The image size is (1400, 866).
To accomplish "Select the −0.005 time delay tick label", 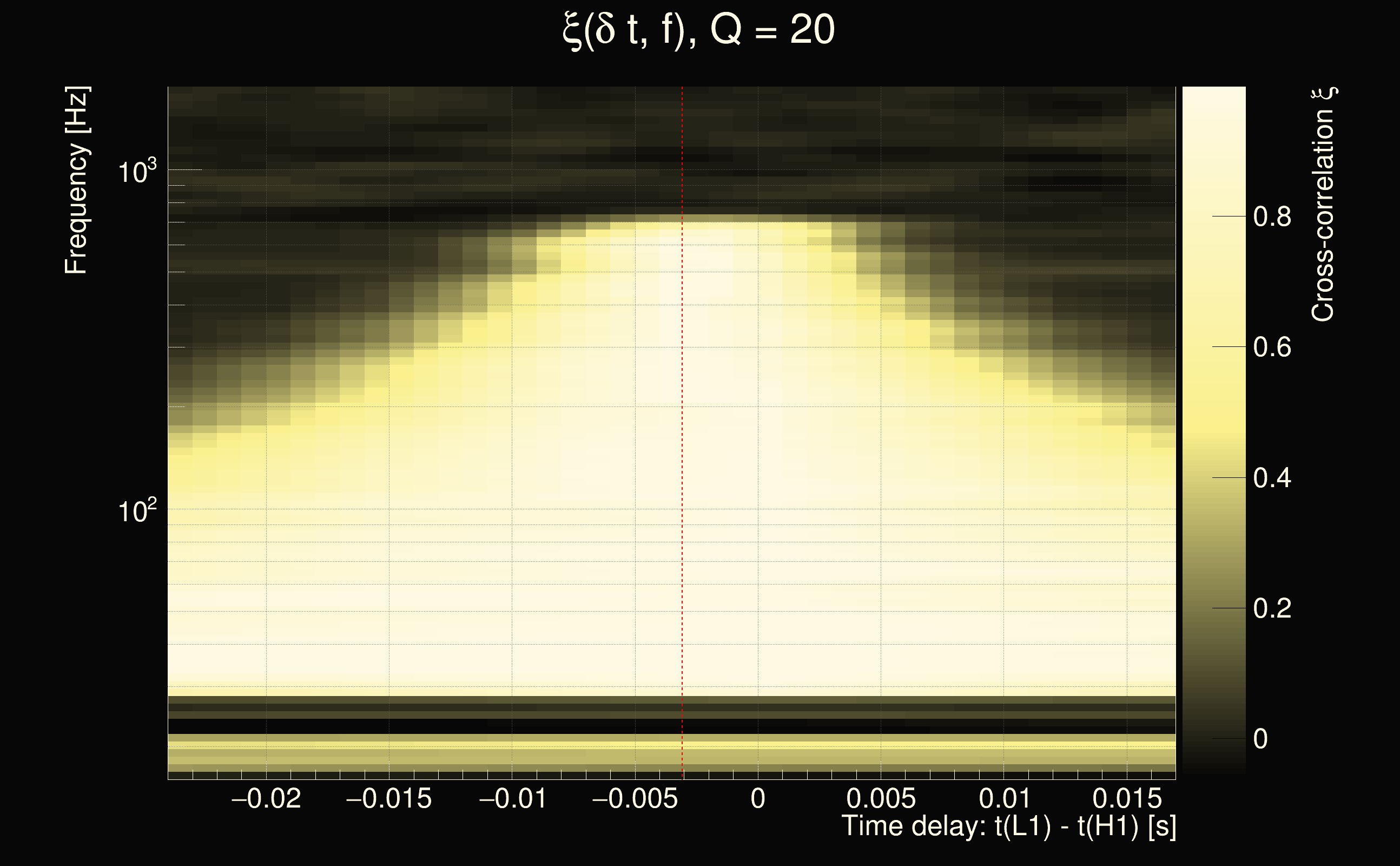I will point(635,798).
